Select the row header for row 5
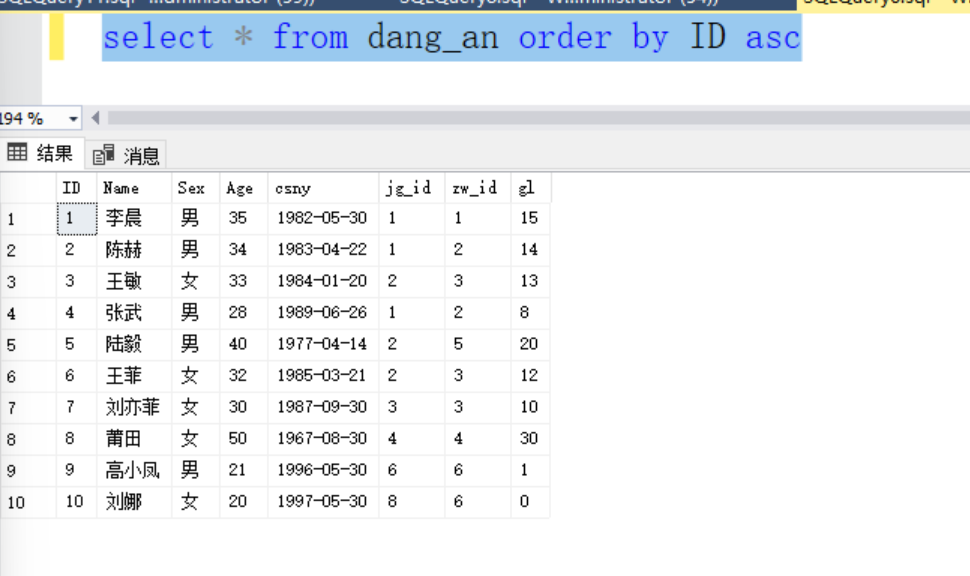 [x=28, y=345]
